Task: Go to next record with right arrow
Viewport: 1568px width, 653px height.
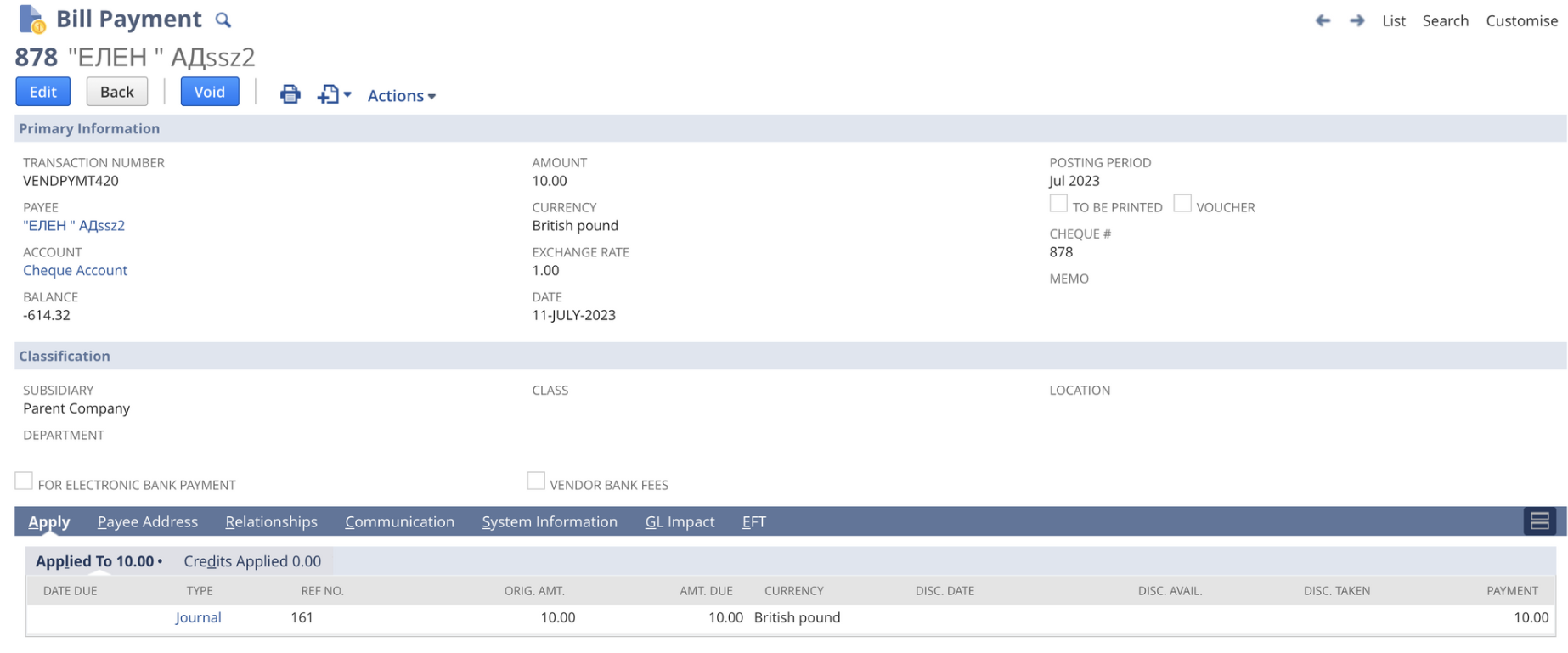Action: (1357, 20)
